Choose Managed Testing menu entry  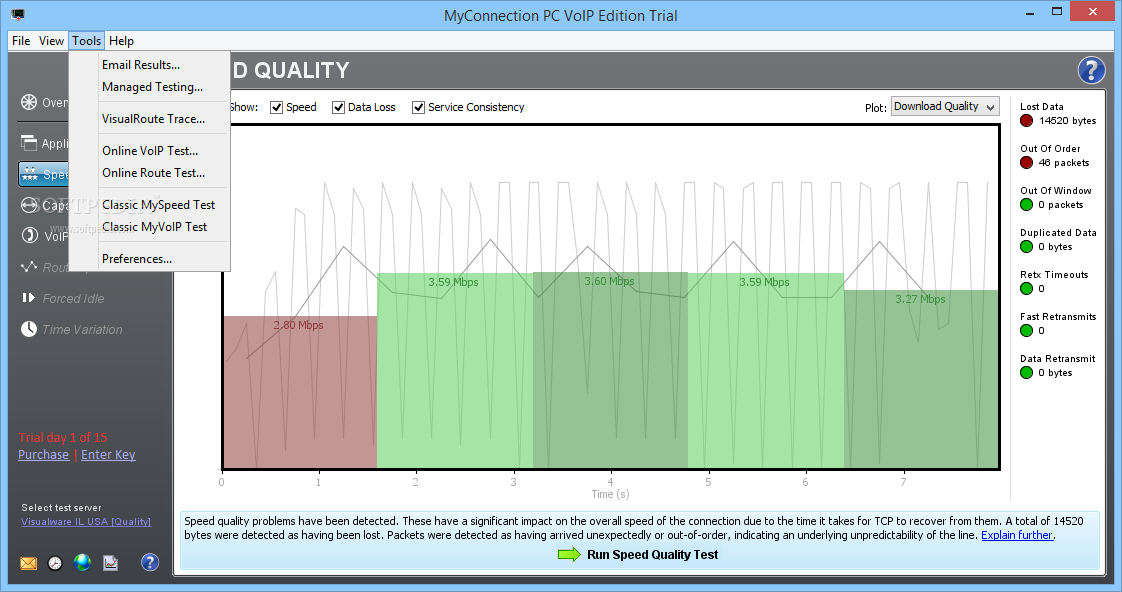point(150,87)
